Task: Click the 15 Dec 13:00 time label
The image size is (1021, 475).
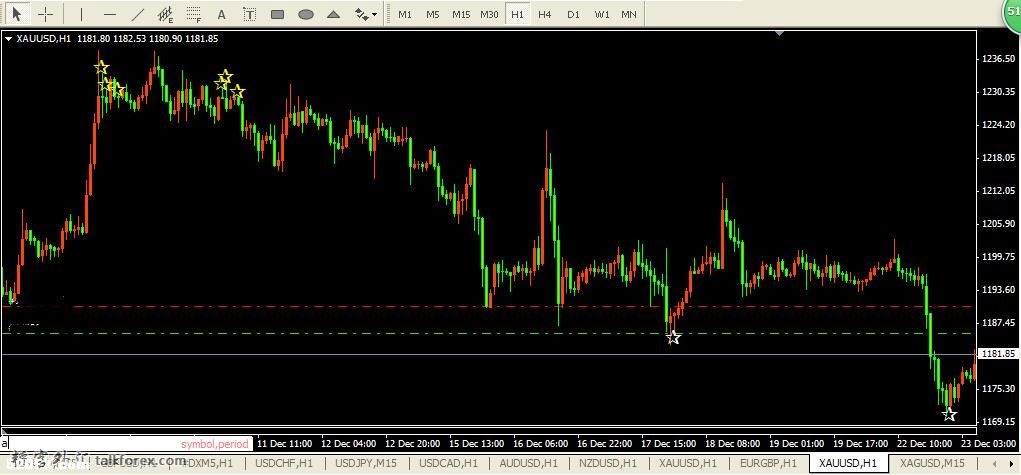Action: pos(477,444)
